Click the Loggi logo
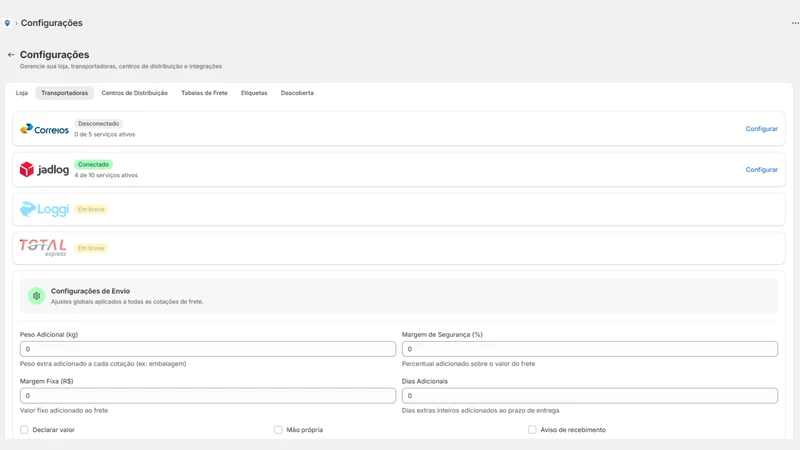The width and height of the screenshot is (800, 450). pyautogui.click(x=44, y=209)
